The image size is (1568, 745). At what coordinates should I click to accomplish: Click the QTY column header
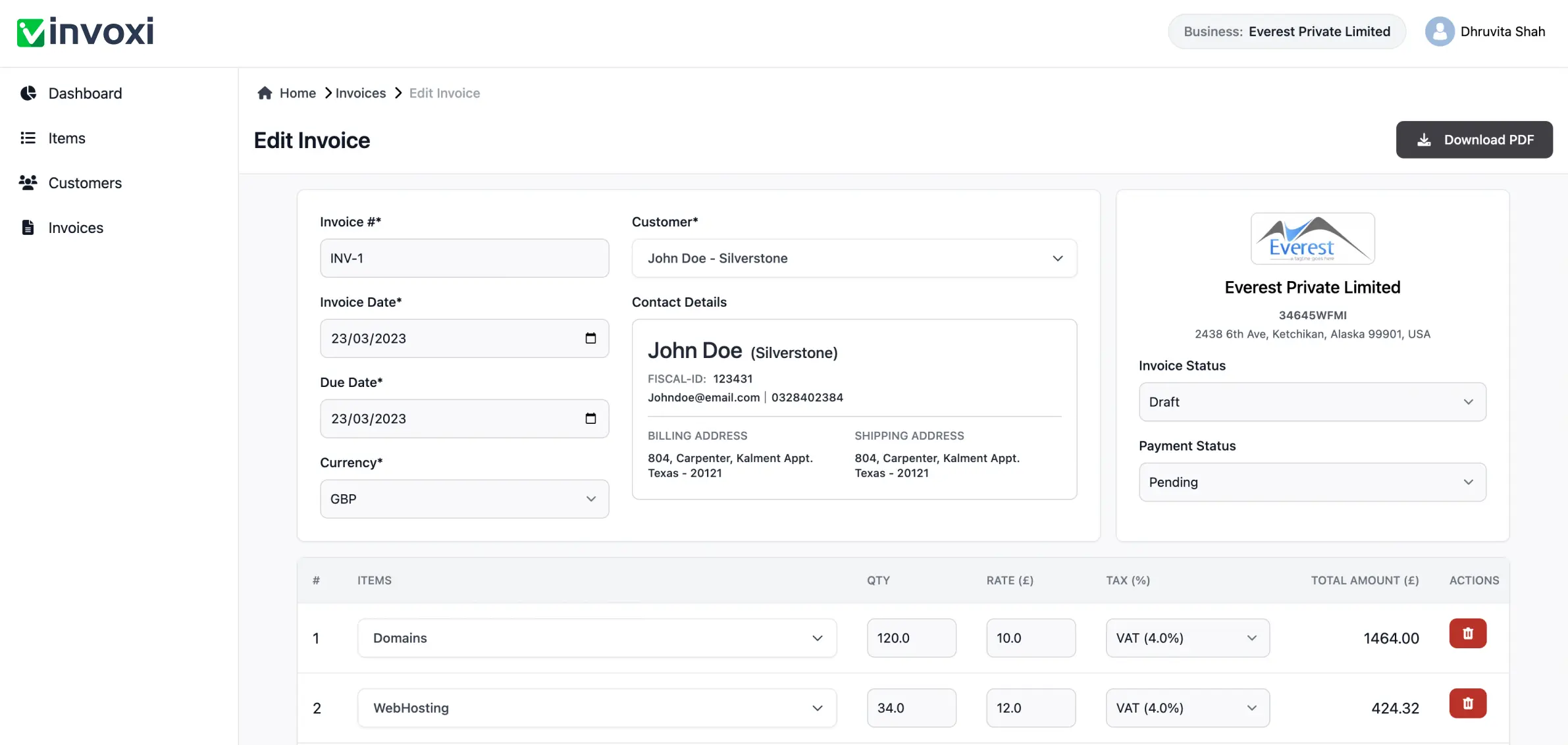pyautogui.click(x=878, y=580)
